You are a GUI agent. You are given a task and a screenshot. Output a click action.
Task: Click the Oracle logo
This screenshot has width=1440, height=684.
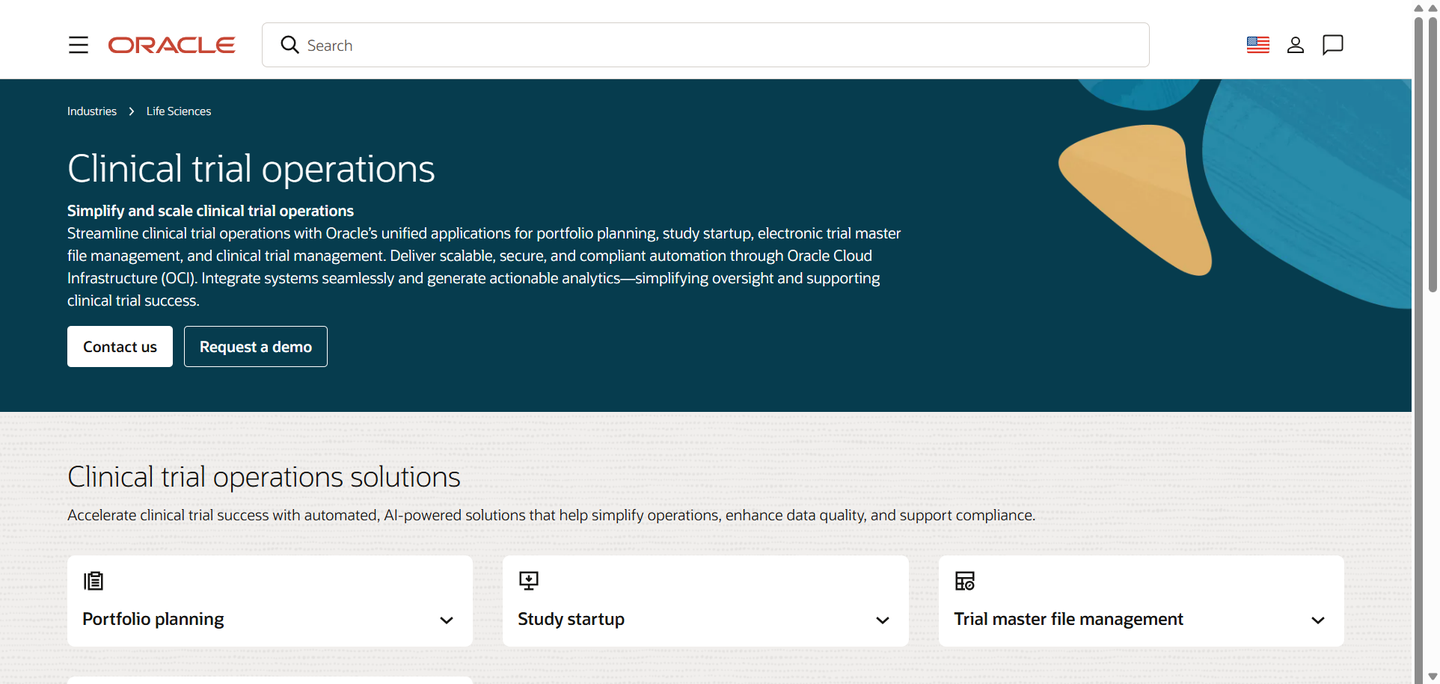point(172,45)
